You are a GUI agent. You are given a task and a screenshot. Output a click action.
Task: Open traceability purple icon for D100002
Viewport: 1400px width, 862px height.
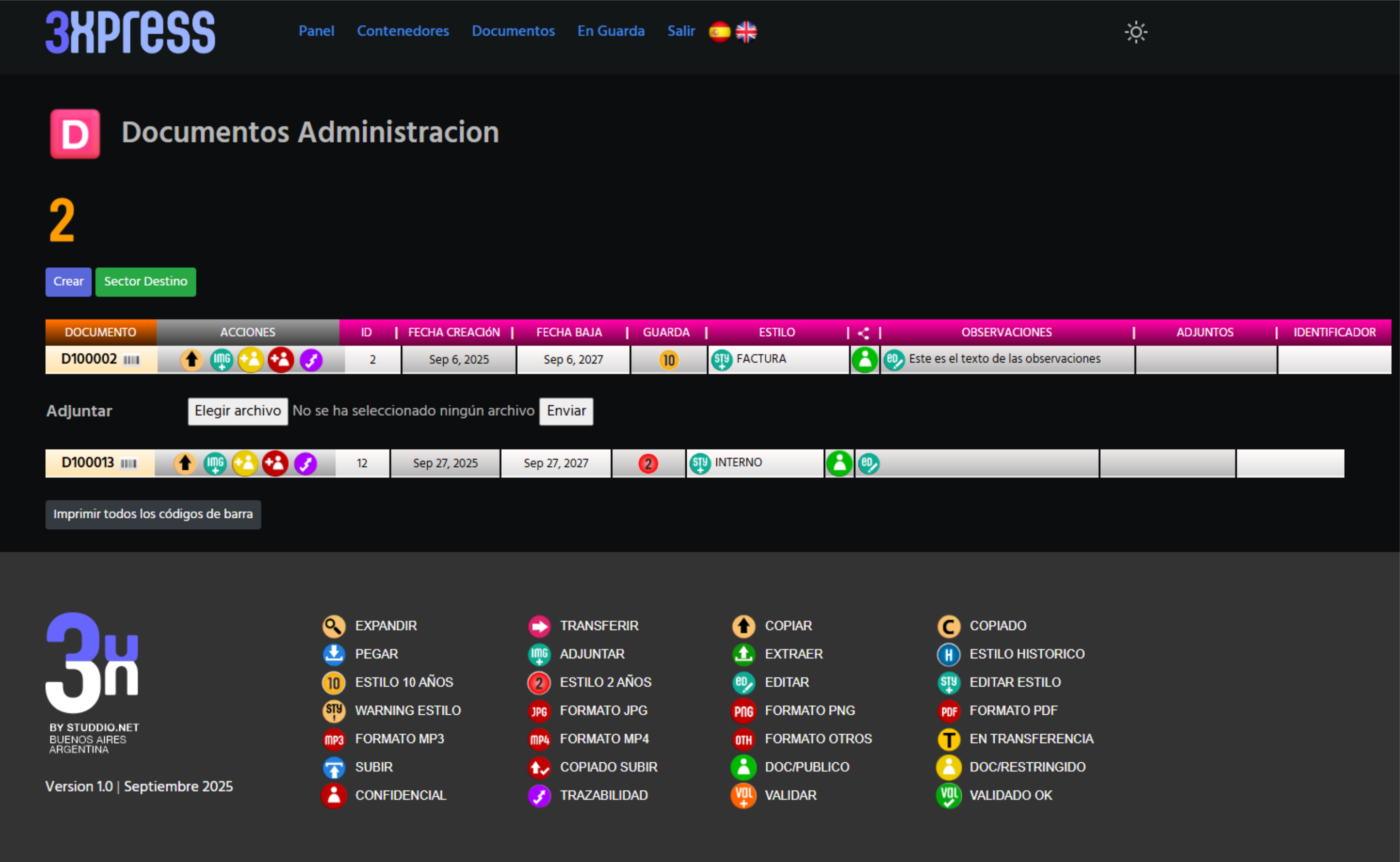pyautogui.click(x=311, y=360)
